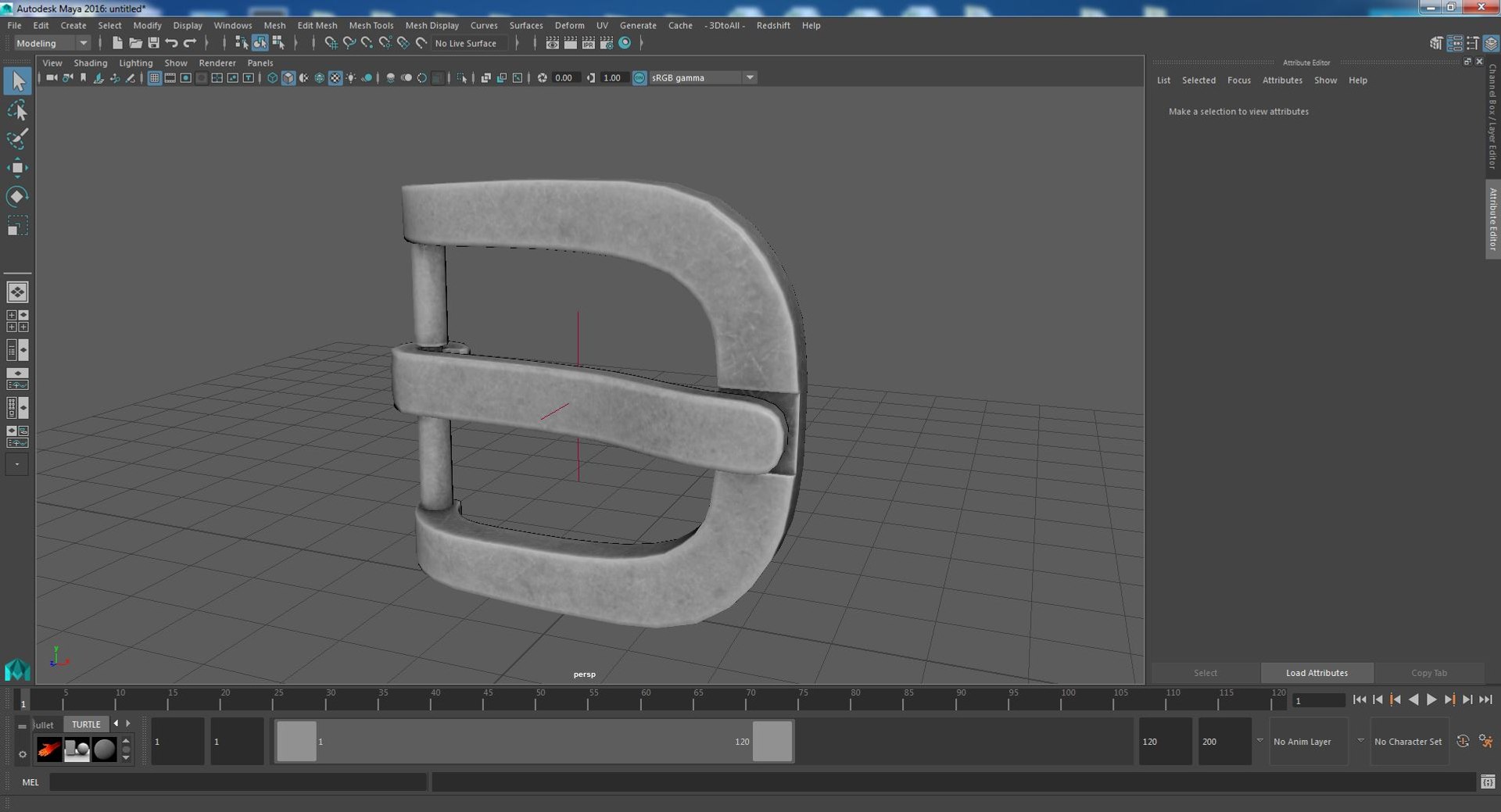Switch to the TURTLE shelf tab
The height and width of the screenshot is (812, 1501).
tap(86, 724)
